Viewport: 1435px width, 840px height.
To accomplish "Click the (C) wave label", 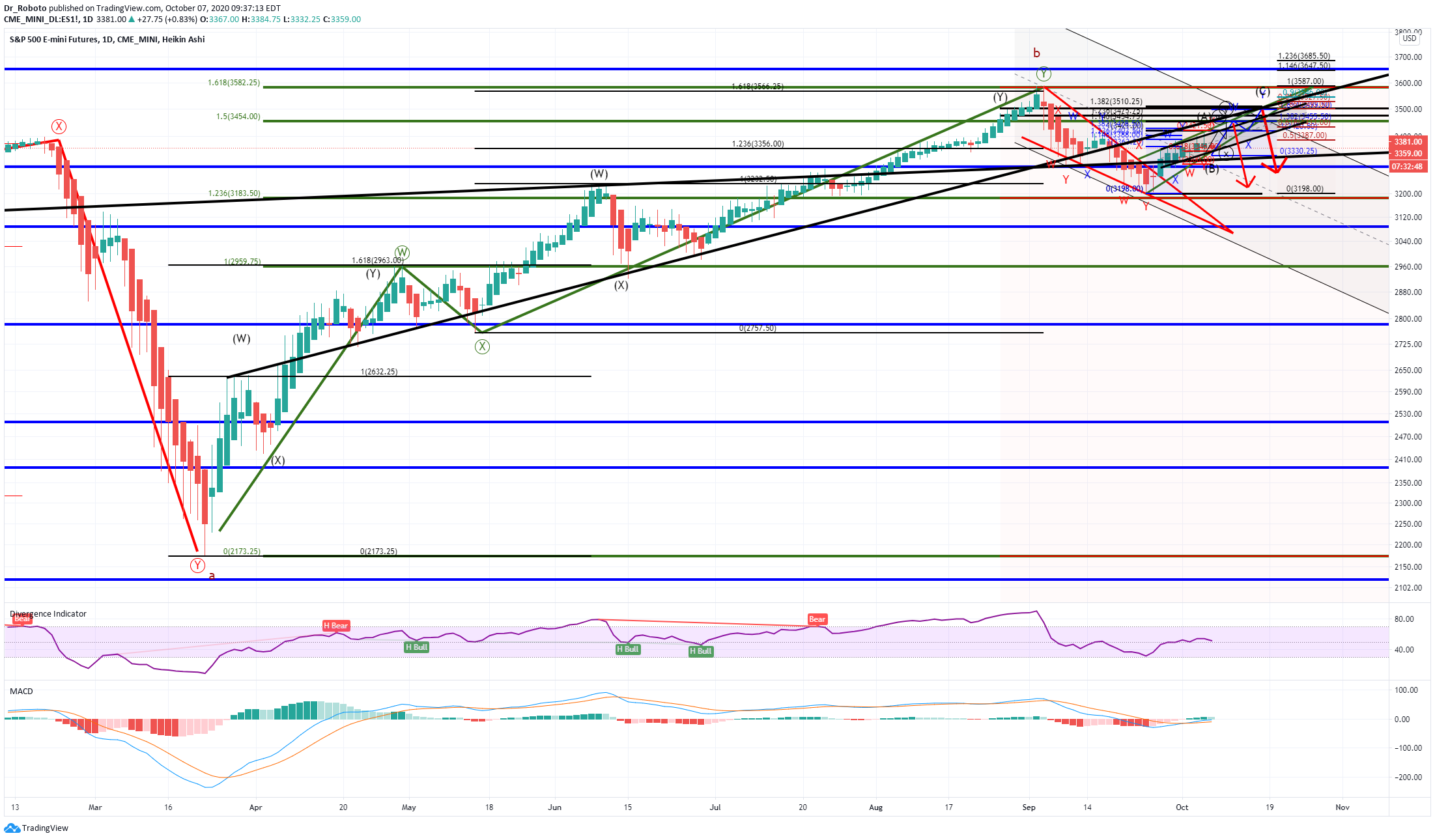I will click(1263, 91).
